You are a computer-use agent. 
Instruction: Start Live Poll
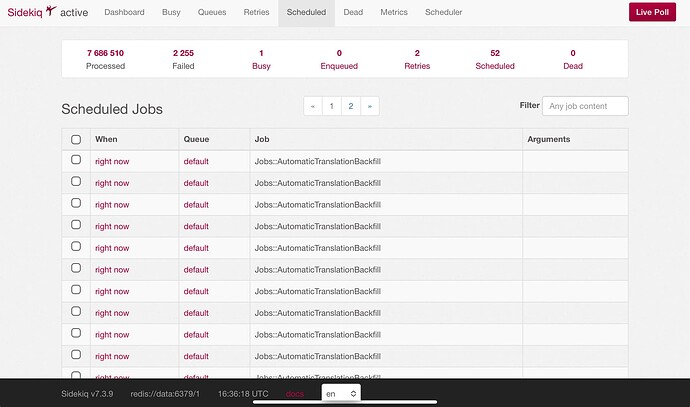click(652, 12)
